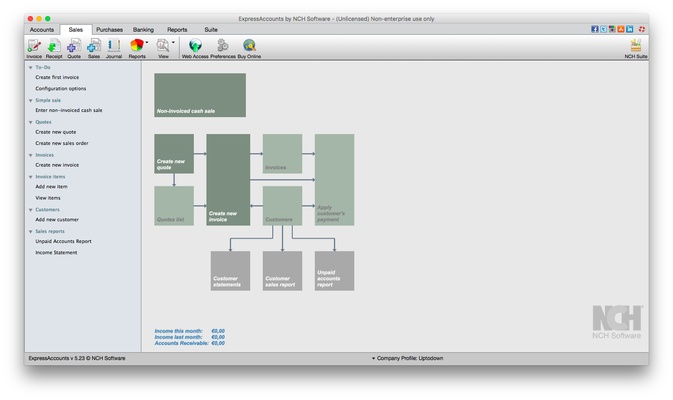Click the Non-invoiced cash sale box
The image size is (673, 400).
coord(200,95)
